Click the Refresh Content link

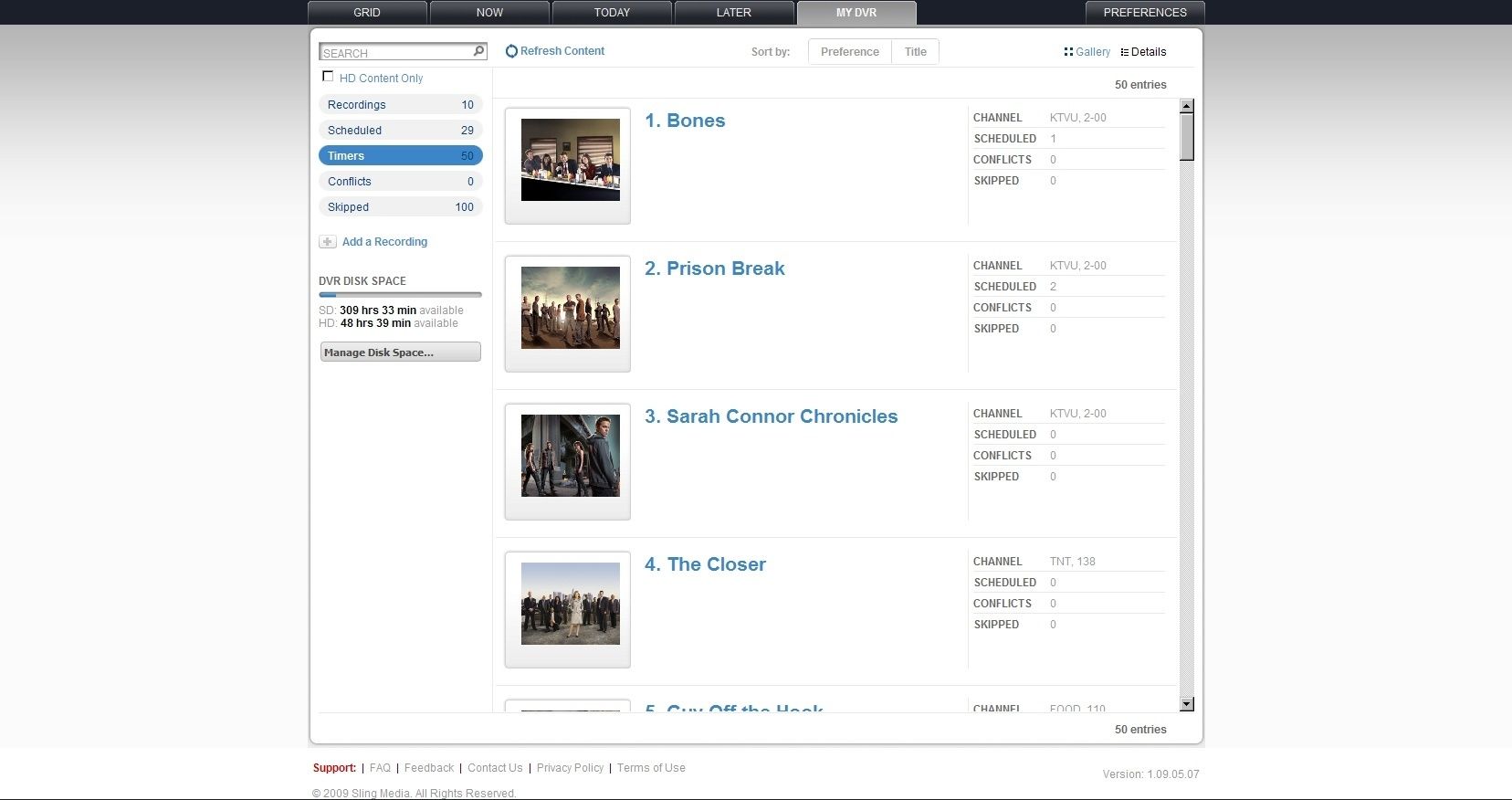coord(562,51)
